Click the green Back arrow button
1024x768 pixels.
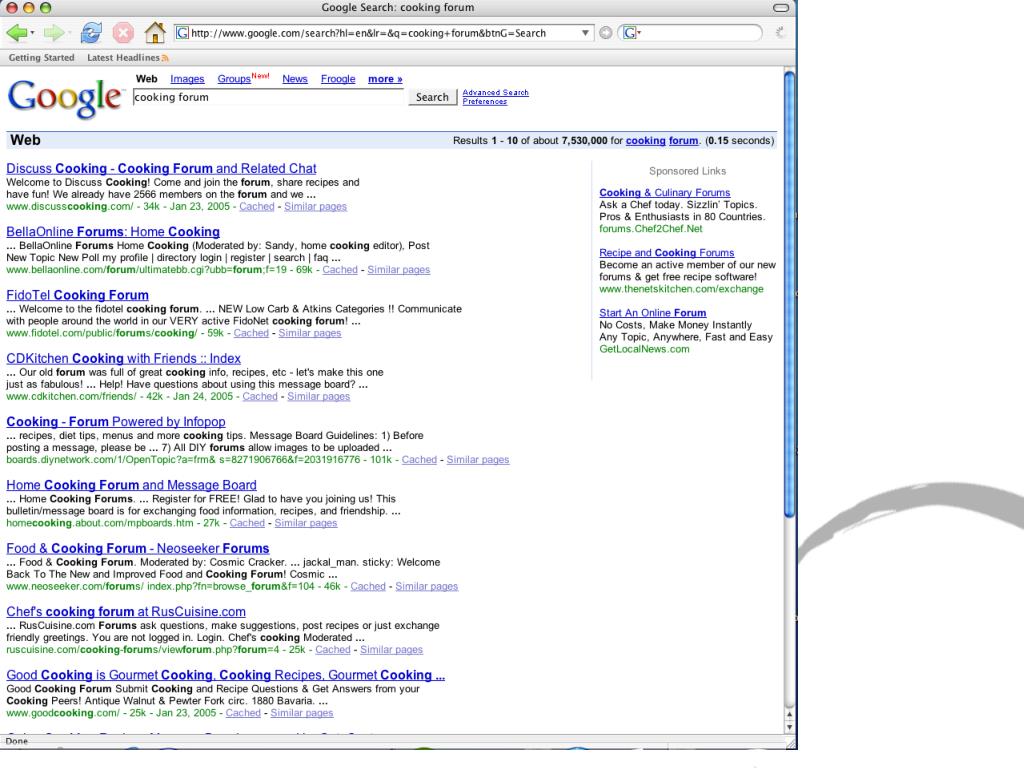[16, 33]
